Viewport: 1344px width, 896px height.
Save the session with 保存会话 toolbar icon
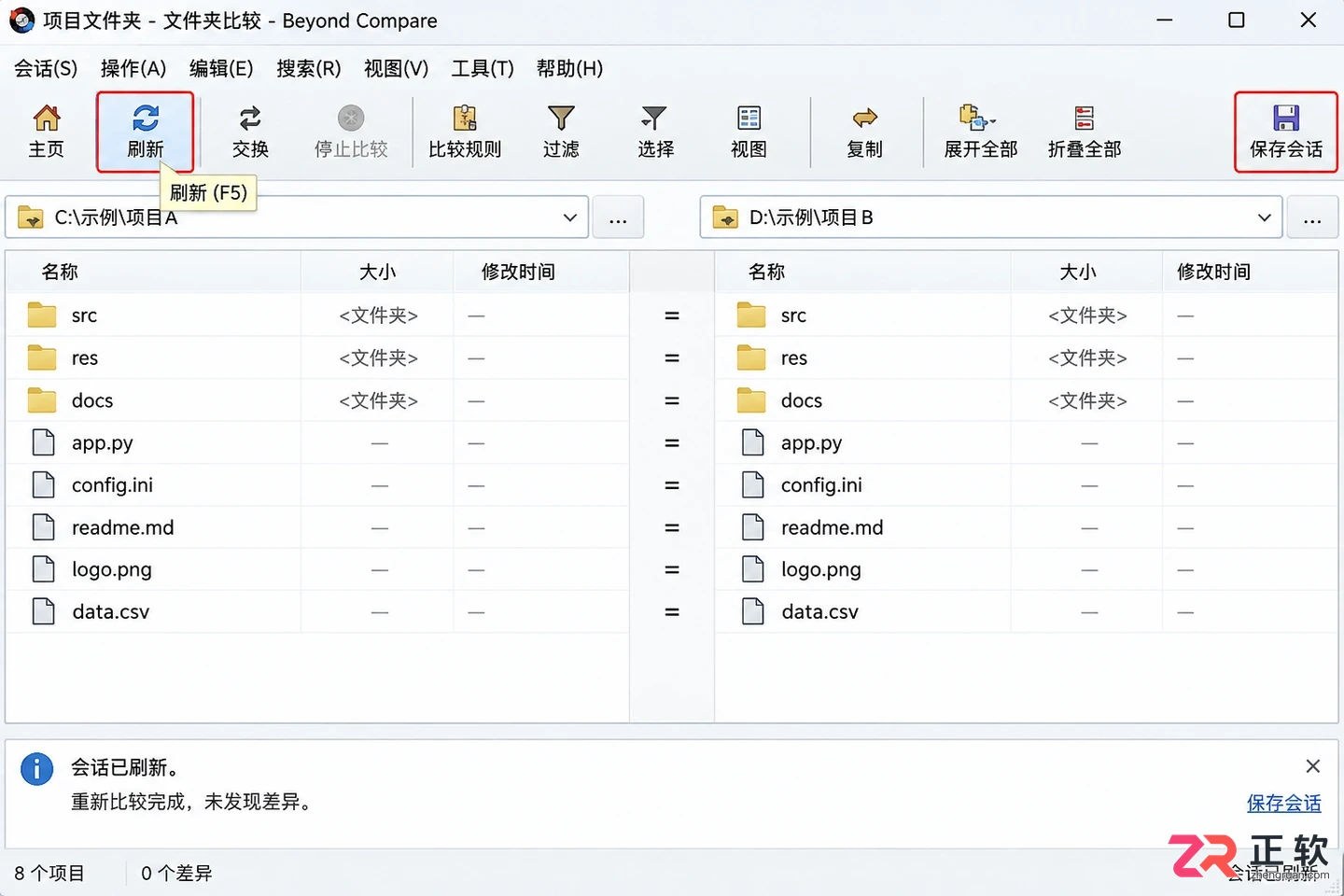(x=1286, y=132)
